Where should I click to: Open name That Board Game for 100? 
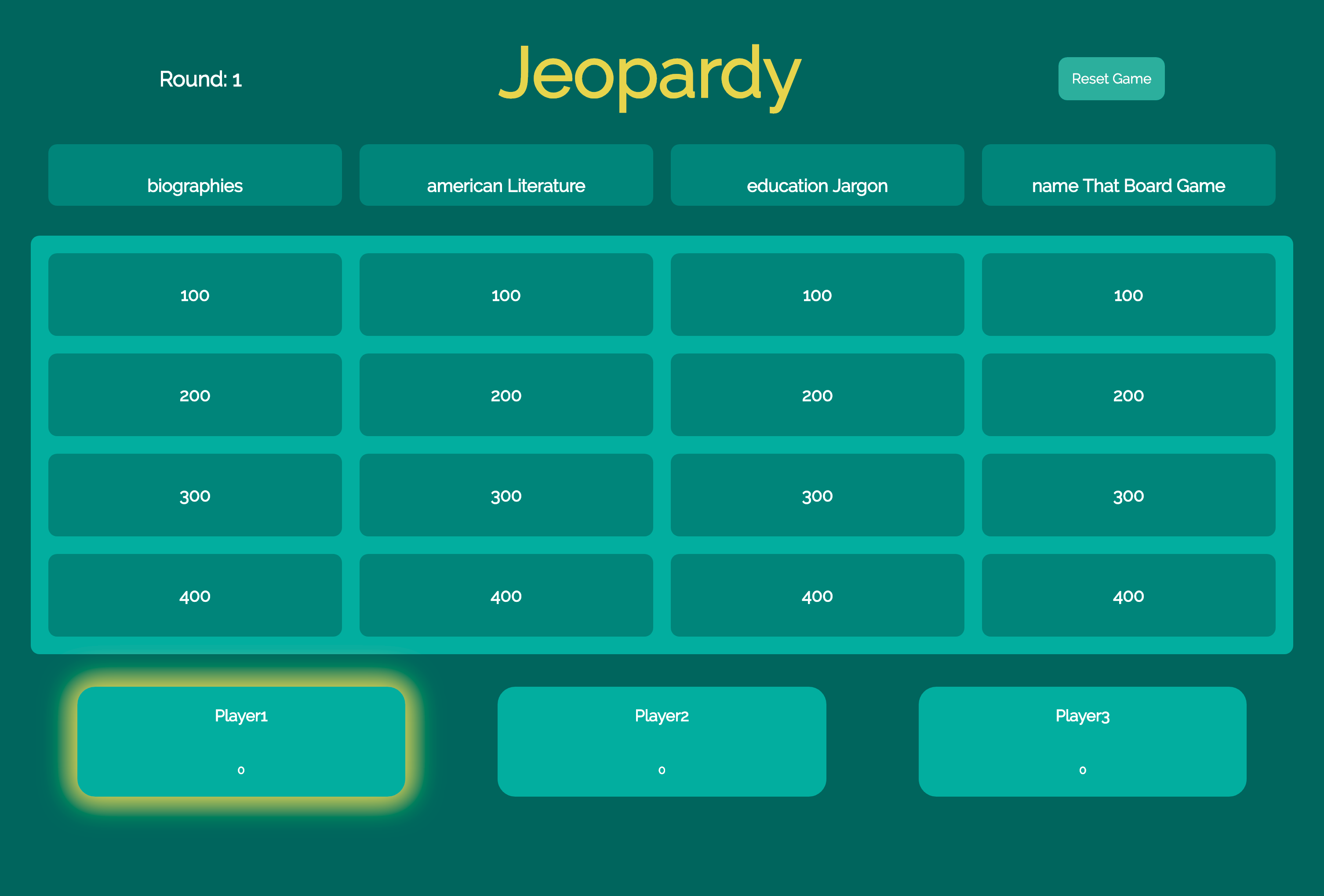tap(1128, 295)
